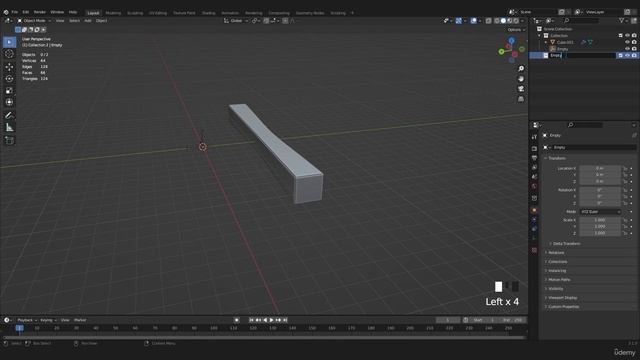The image size is (640, 360).
Task: Open the viewport Options dropdown
Action: [516, 30]
